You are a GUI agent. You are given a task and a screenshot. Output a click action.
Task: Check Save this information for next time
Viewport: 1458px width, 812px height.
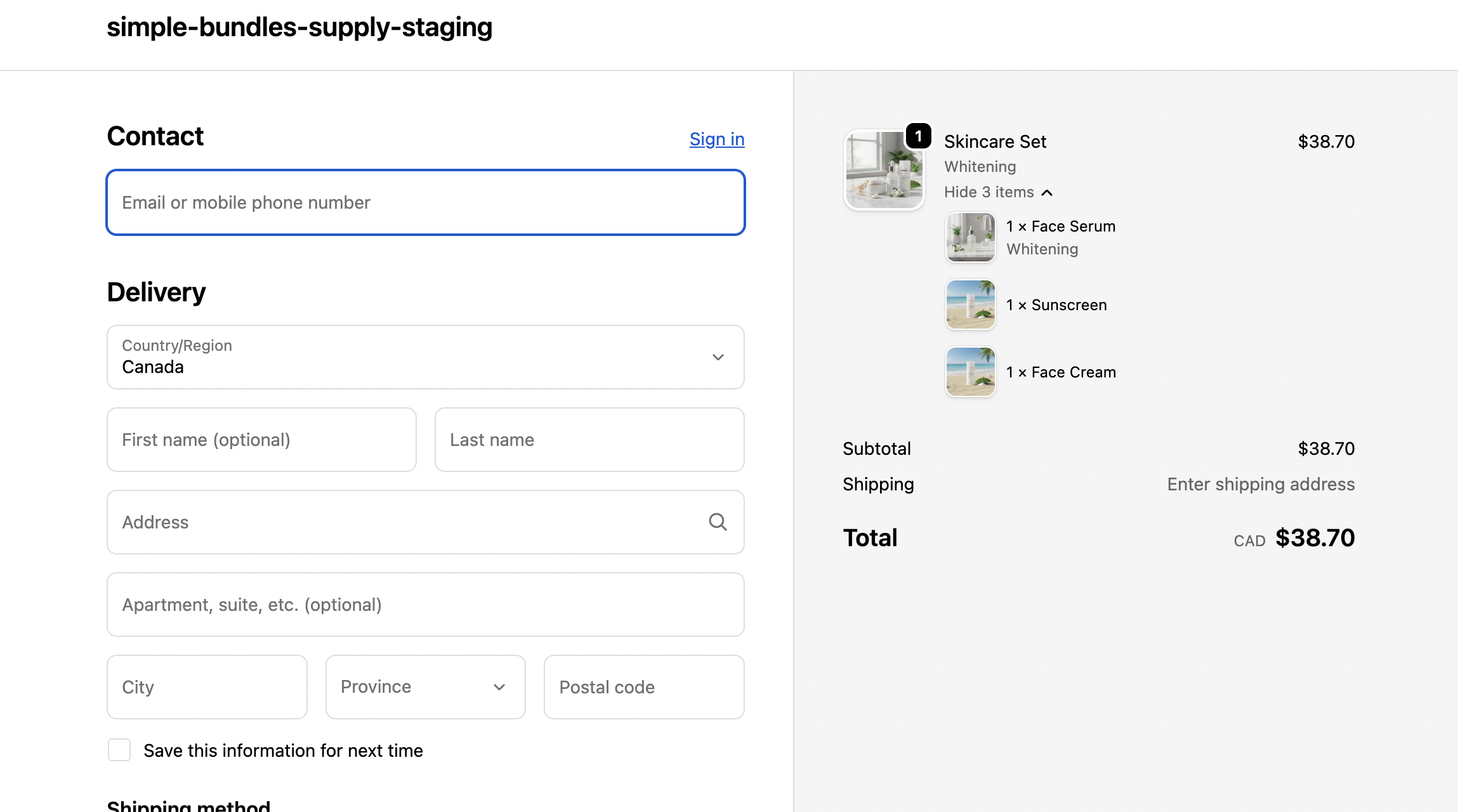coord(119,750)
